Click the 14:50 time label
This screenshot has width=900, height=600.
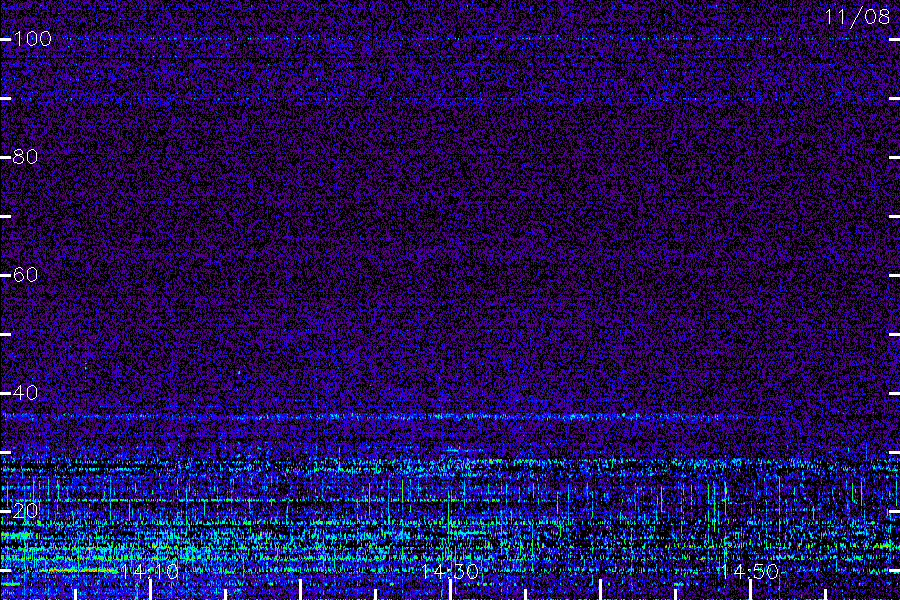coord(750,571)
